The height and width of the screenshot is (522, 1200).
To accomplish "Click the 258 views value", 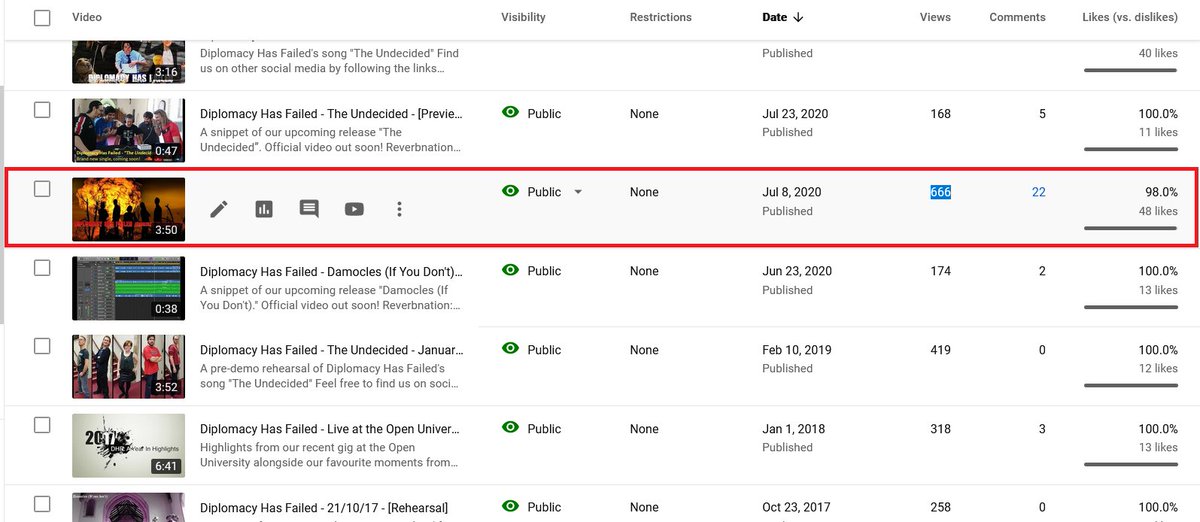I will 940,507.
